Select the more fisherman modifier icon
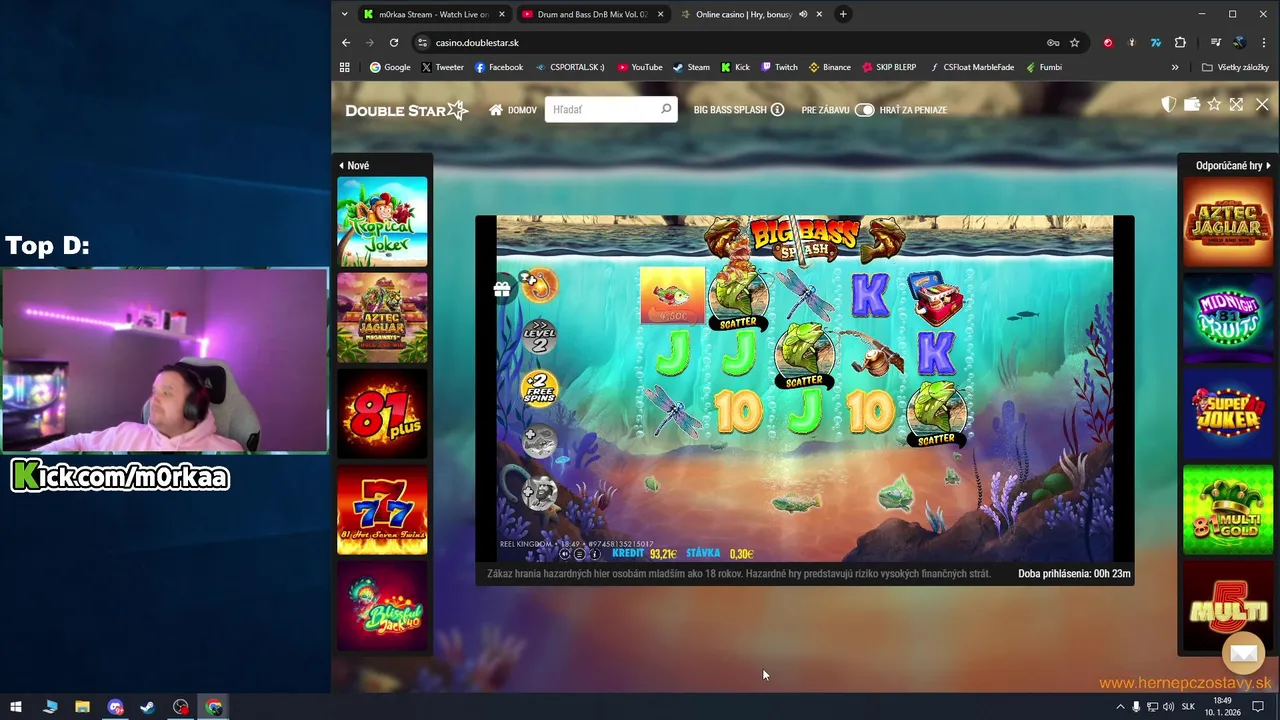The height and width of the screenshot is (720, 1280). 539,491
